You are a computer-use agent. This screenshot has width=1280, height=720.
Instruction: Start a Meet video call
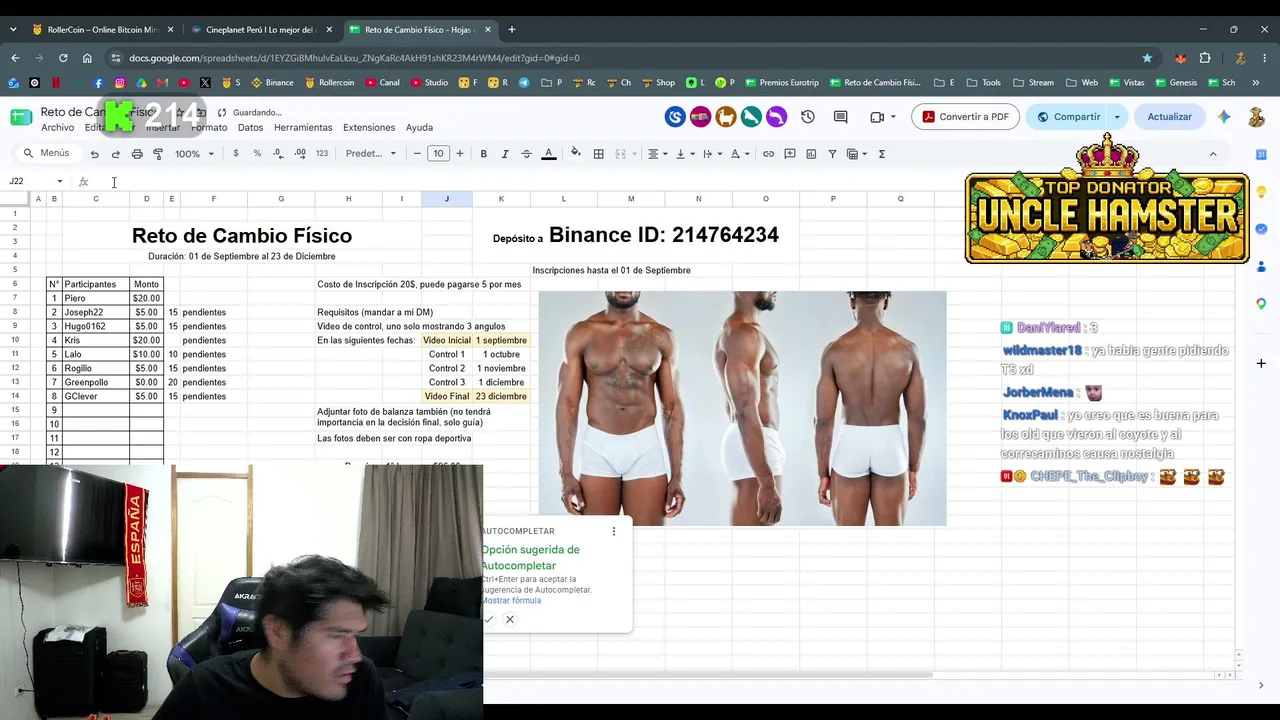click(x=882, y=117)
